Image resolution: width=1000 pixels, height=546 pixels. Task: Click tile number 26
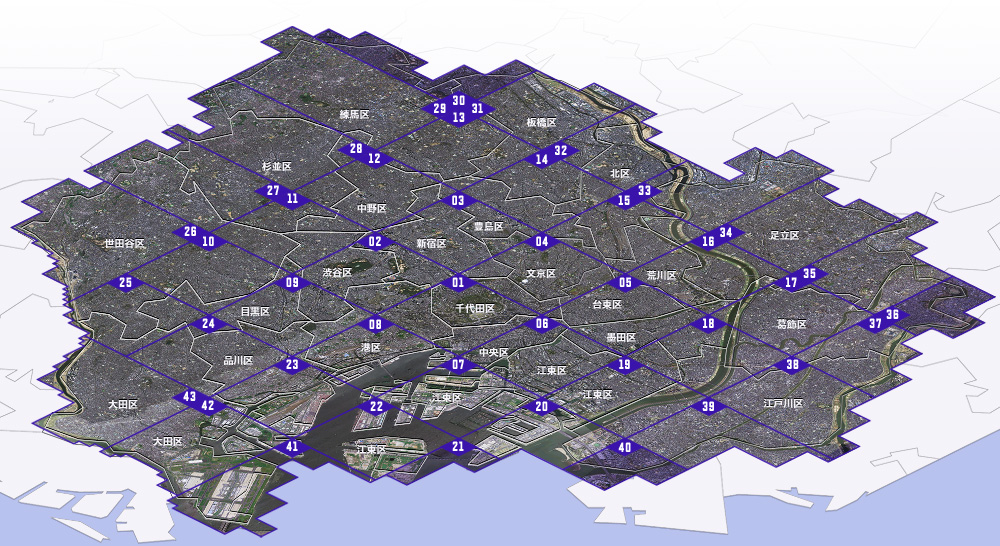tap(190, 232)
